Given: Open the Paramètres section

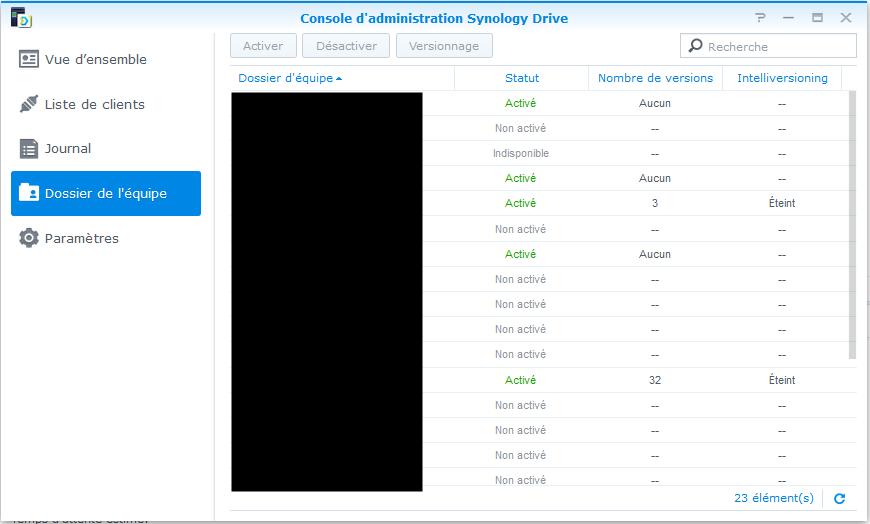Looking at the screenshot, I should 106,238.
